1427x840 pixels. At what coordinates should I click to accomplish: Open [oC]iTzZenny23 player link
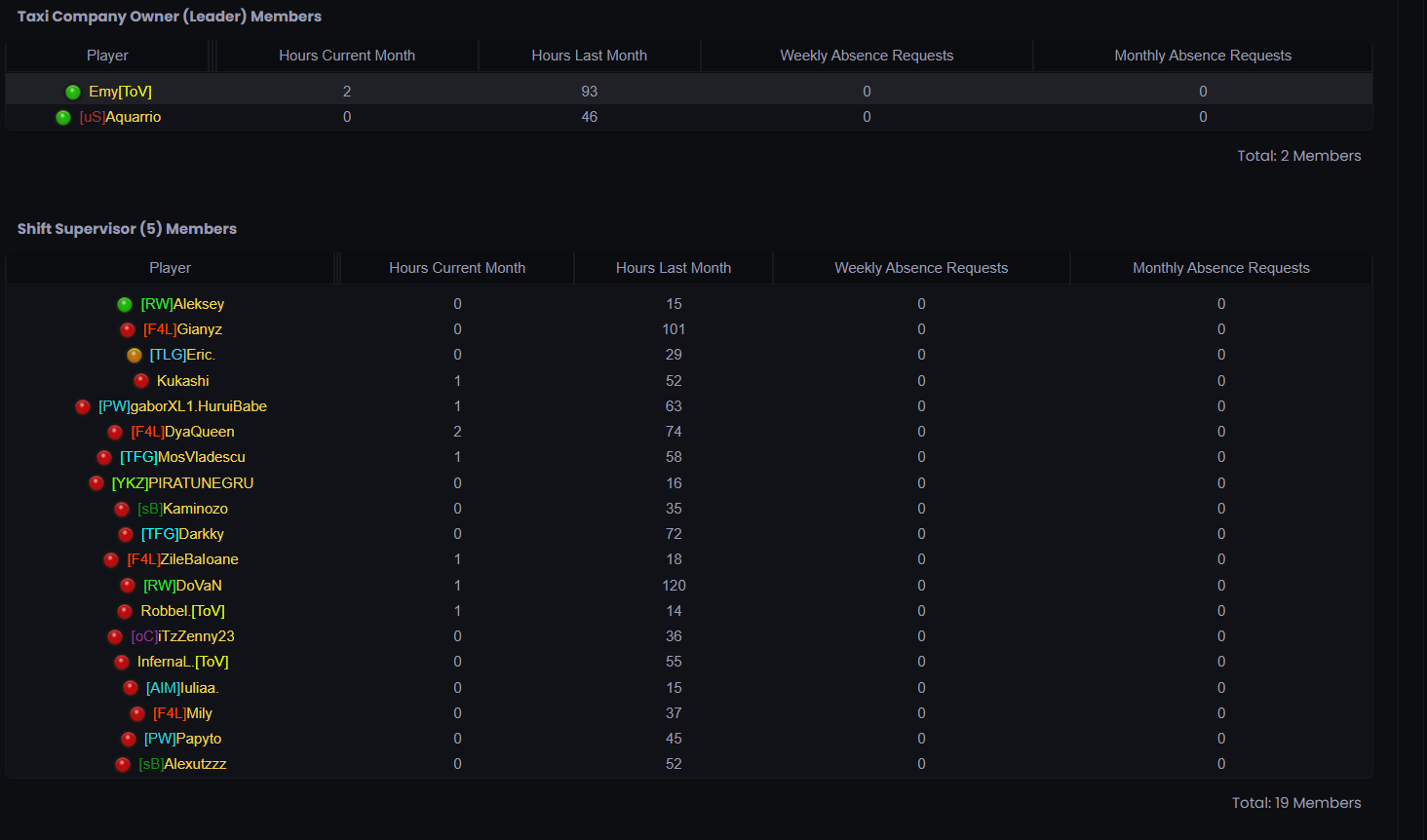(x=182, y=636)
